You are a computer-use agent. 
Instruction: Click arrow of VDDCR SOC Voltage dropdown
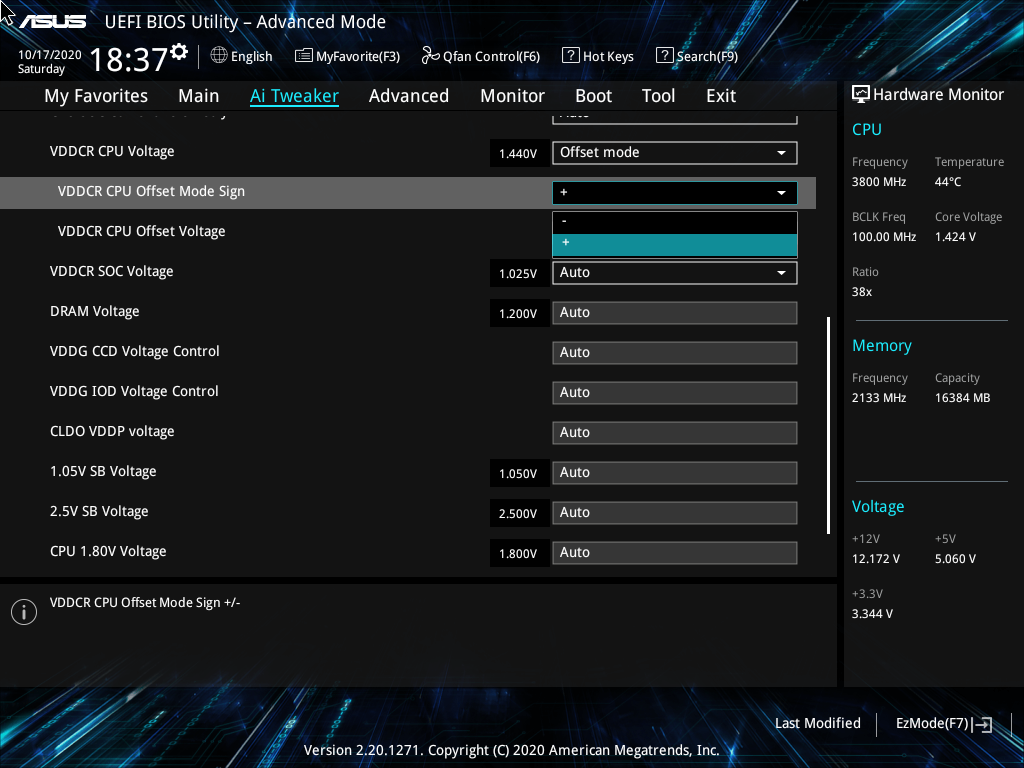click(x=781, y=273)
